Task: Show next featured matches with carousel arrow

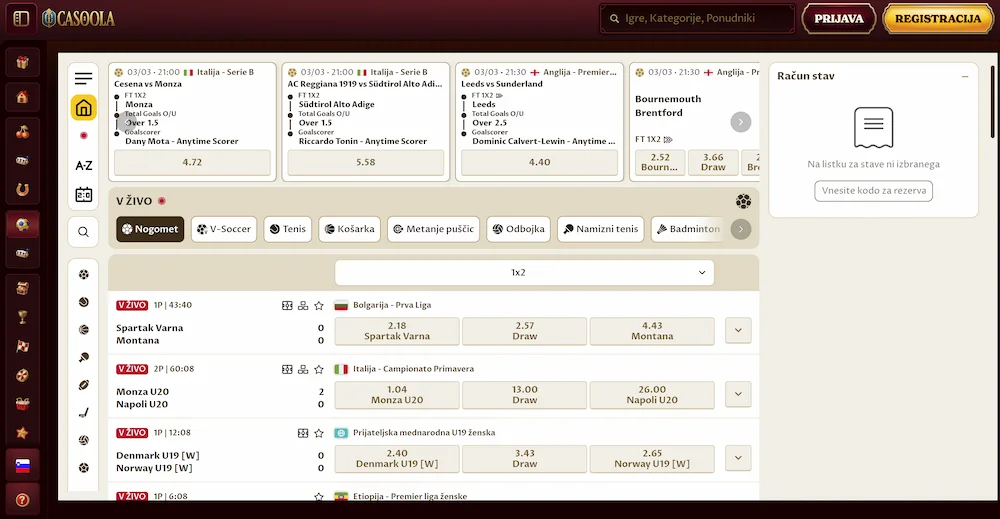Action: (x=740, y=122)
